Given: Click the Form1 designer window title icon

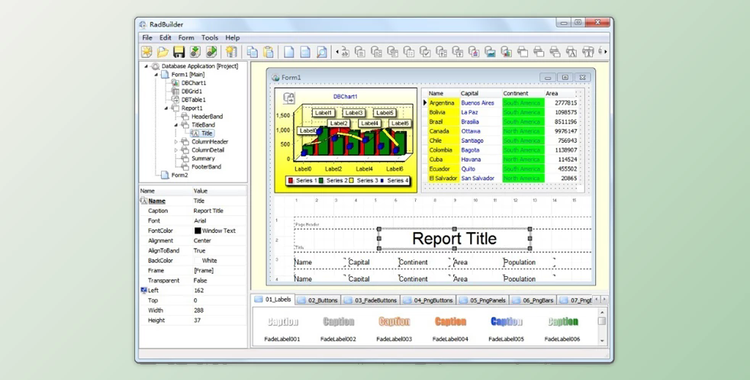Looking at the screenshot, I should tap(276, 78).
